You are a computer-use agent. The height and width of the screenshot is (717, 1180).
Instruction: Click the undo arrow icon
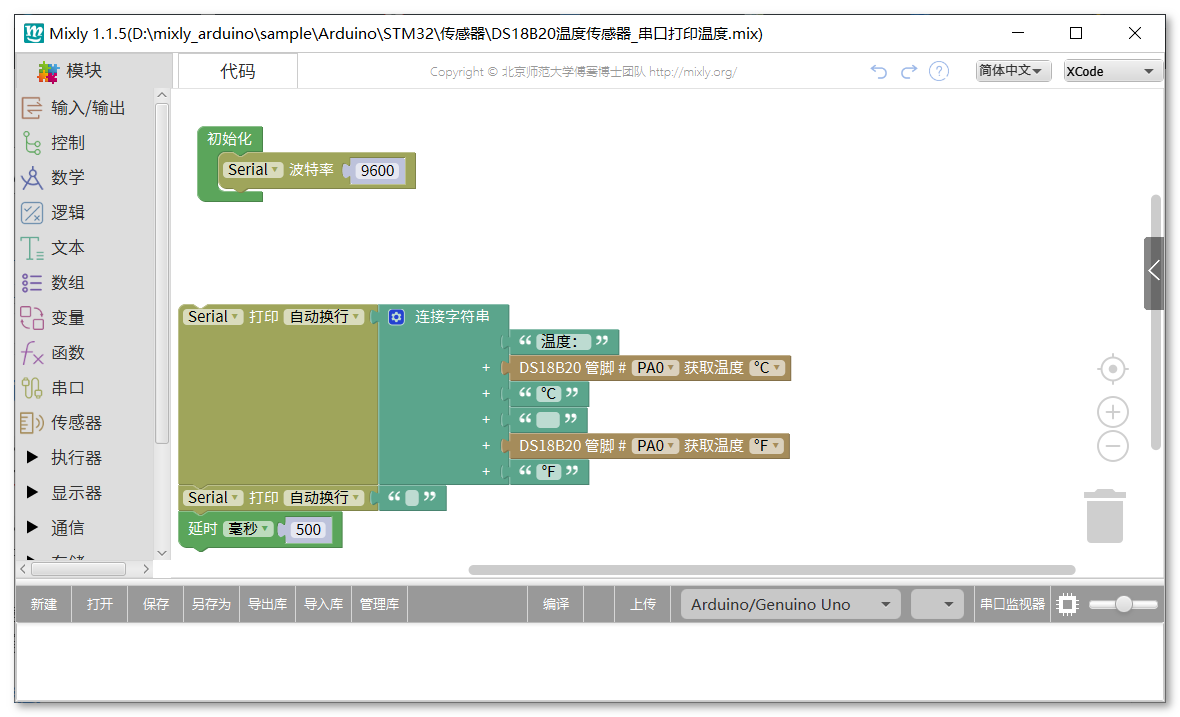tap(878, 71)
